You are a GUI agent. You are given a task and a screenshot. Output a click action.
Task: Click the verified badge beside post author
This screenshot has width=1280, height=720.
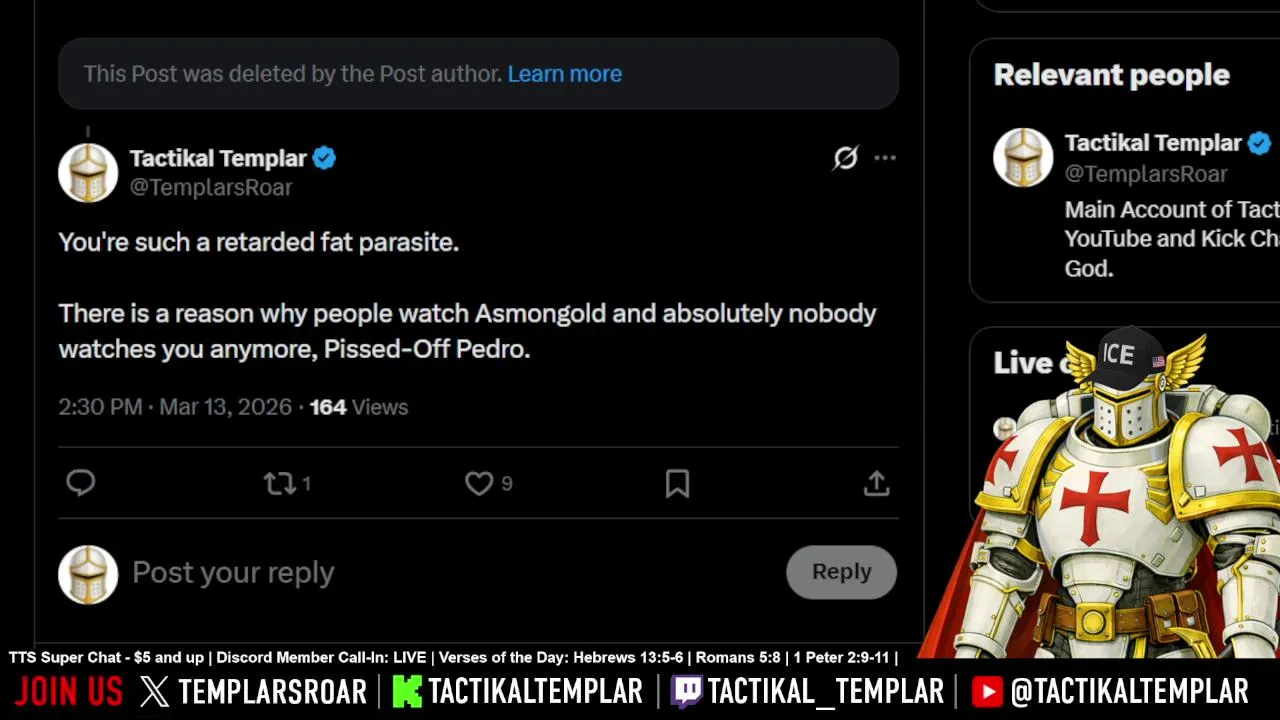[x=324, y=158]
